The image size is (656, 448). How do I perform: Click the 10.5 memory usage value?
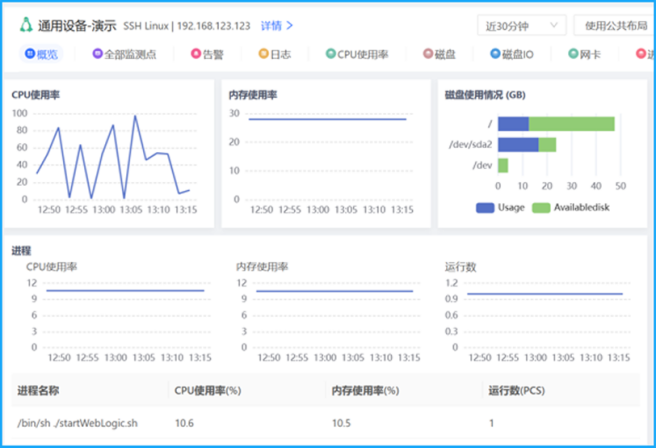[341, 423]
